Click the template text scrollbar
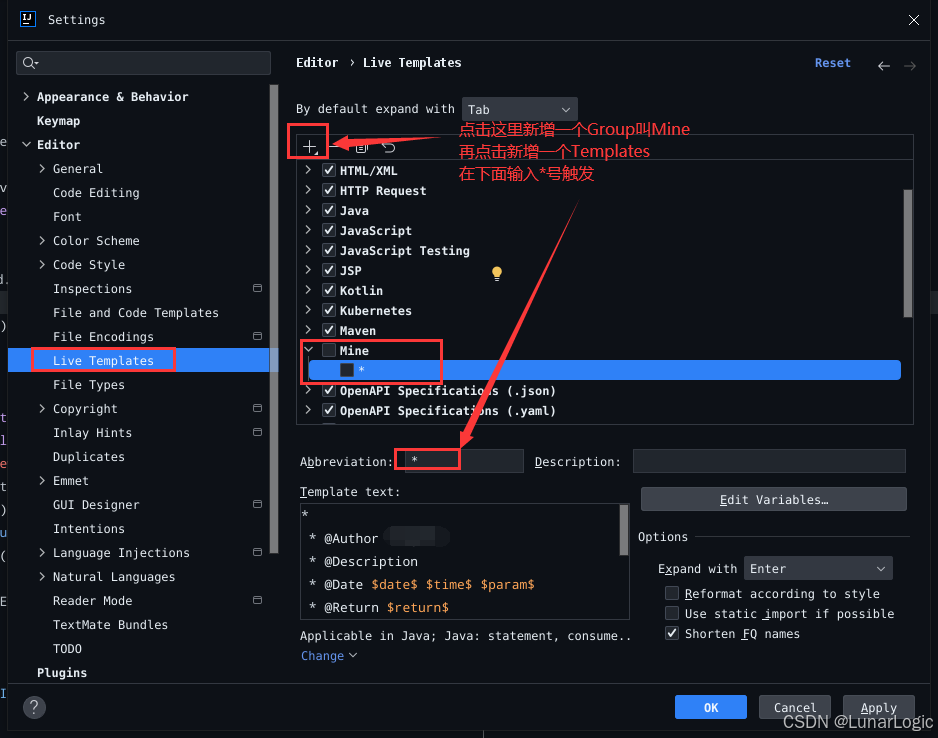This screenshot has width=938, height=738. (x=624, y=530)
